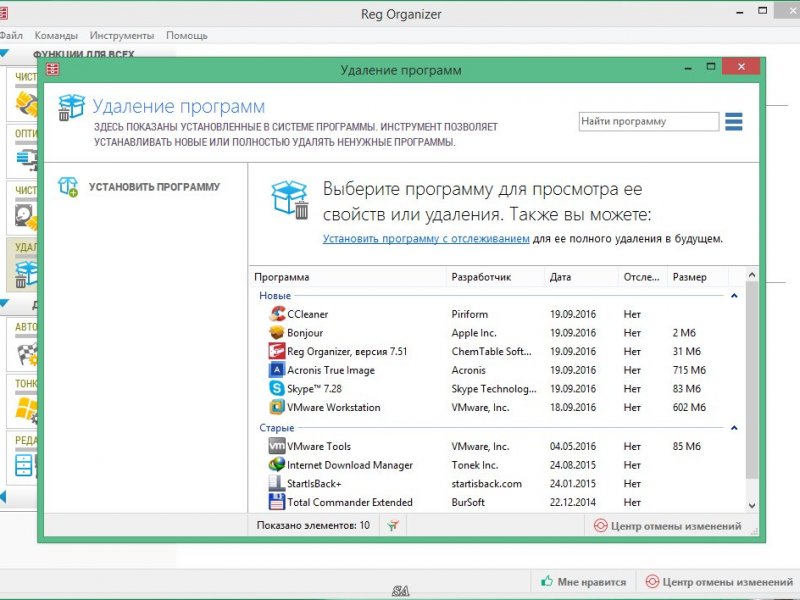Click the 715 Мб size cell
The width and height of the screenshot is (800, 600).
[x=689, y=370]
